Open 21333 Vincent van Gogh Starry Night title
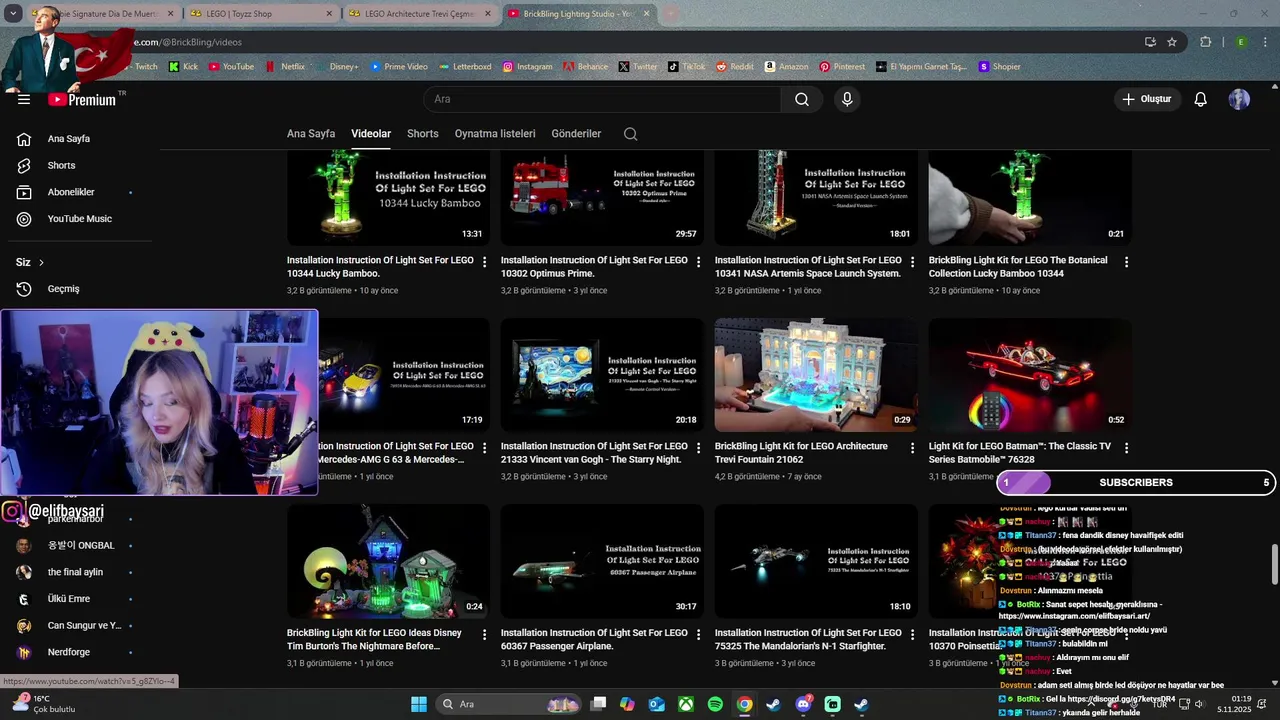The height and width of the screenshot is (720, 1280). point(594,453)
